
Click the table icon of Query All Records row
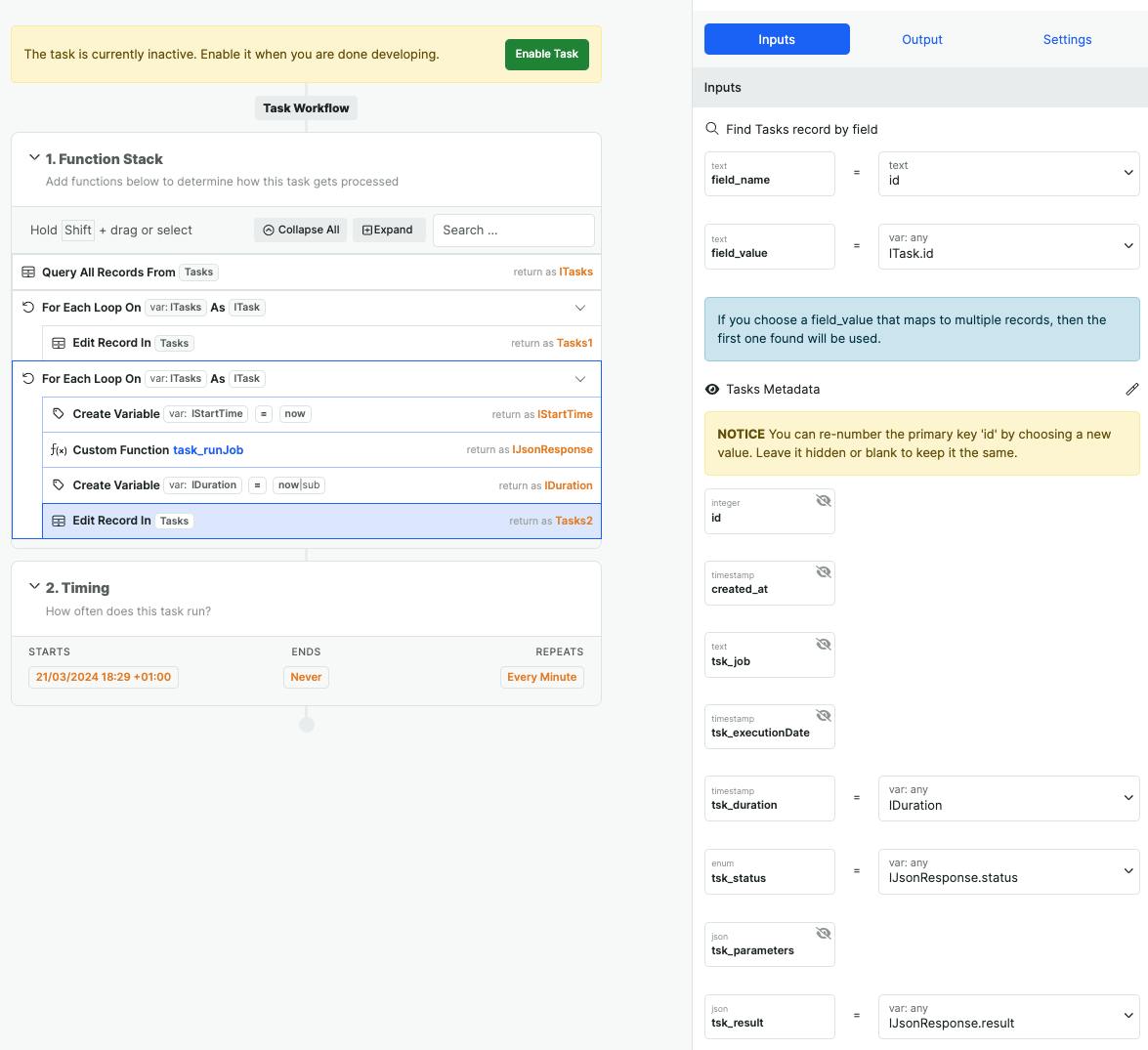28,272
